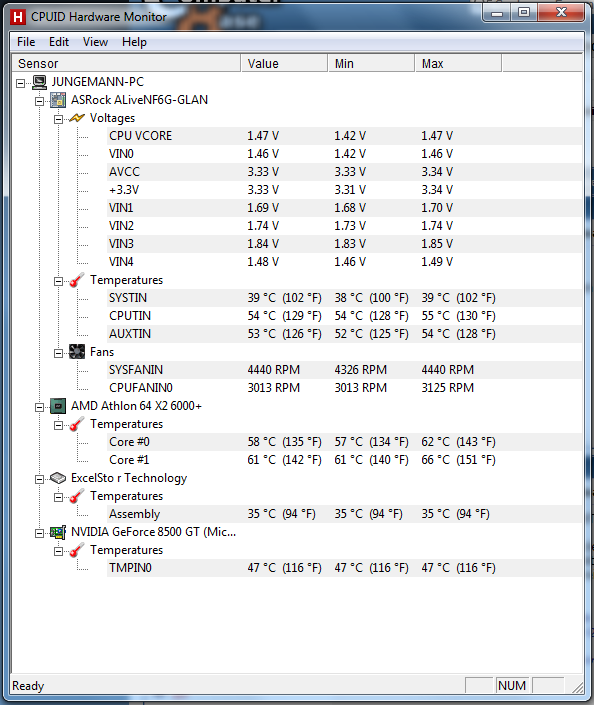The image size is (594, 705).
Task: Click the AMD Athlon processor chip icon
Action: pos(58,406)
